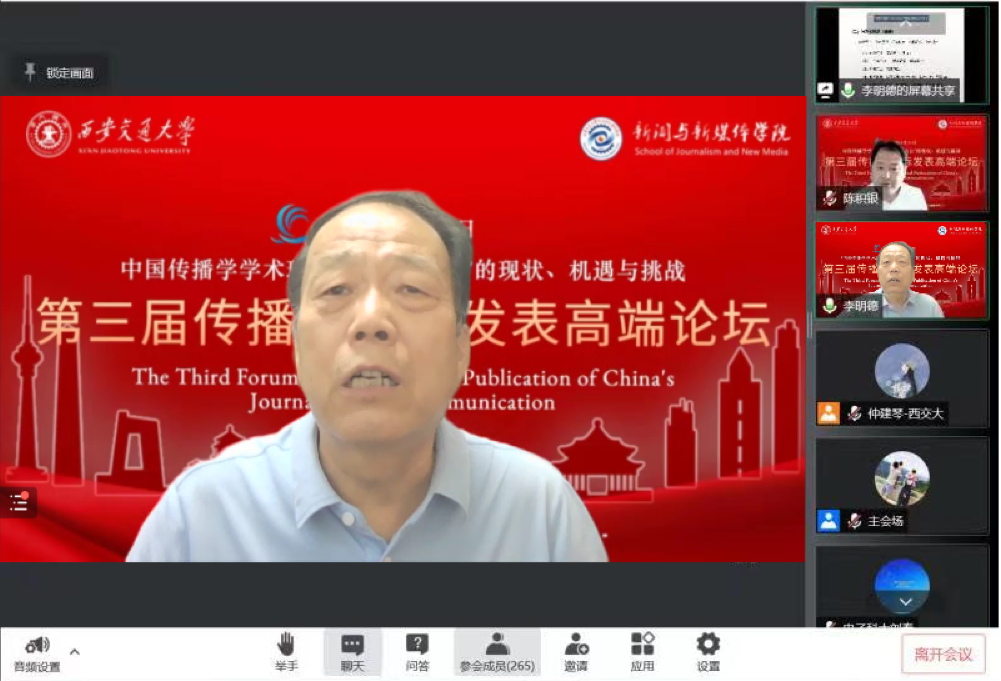This screenshot has width=1001, height=681.
Task: Click the 主会场 name label
Action: click(x=885, y=521)
